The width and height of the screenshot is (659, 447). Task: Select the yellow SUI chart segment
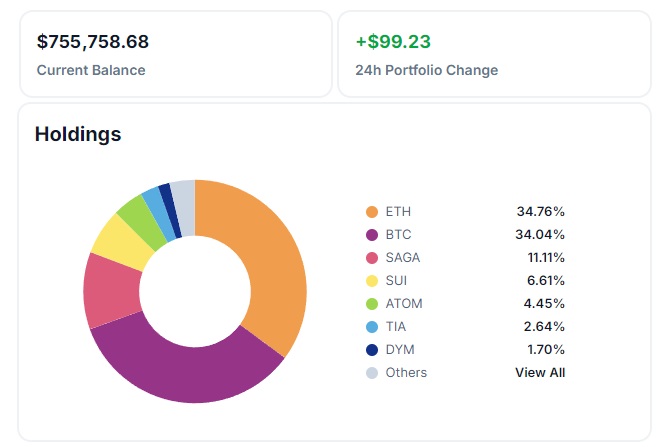(x=118, y=236)
